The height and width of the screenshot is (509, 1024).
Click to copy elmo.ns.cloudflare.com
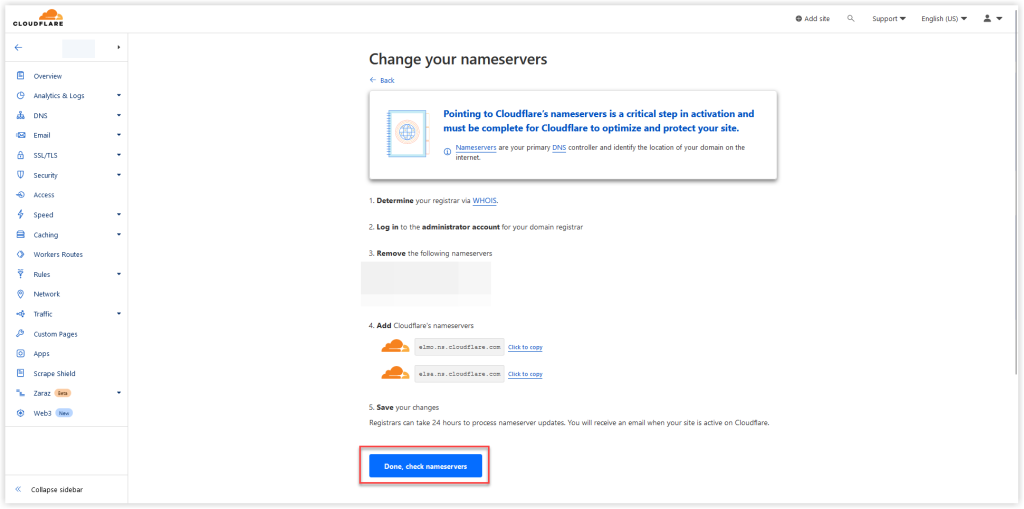tap(525, 347)
